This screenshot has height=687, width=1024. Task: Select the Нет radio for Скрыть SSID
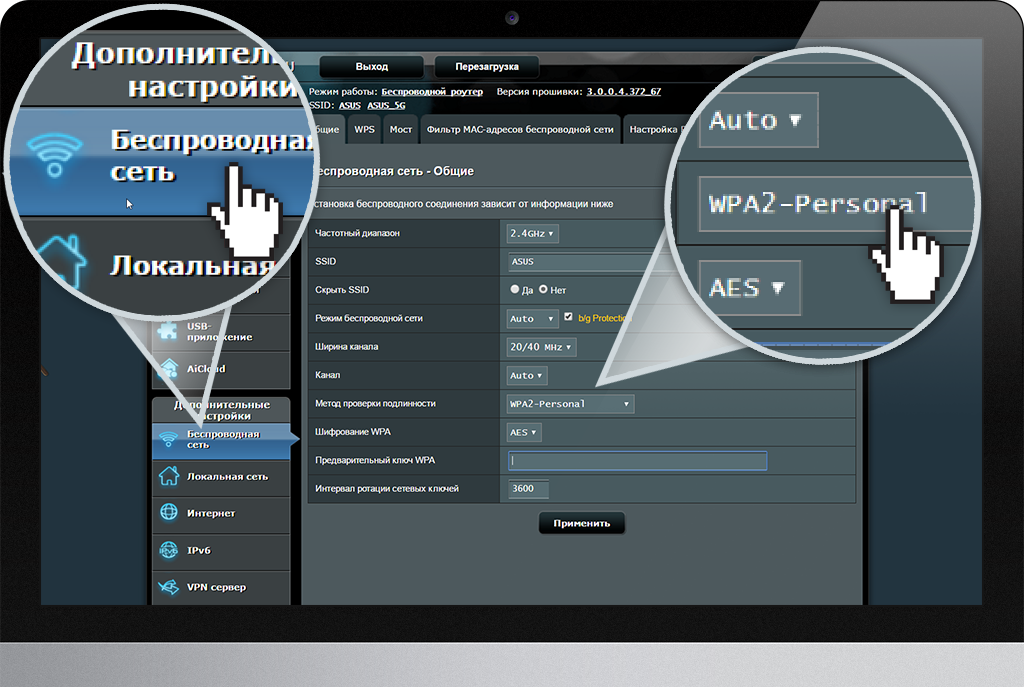pos(544,290)
